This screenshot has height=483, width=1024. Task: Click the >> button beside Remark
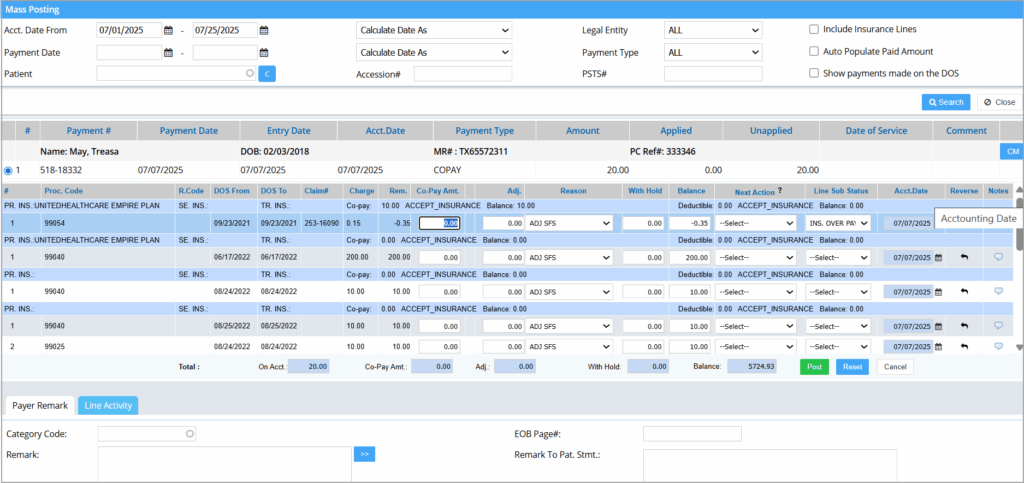tap(364, 454)
